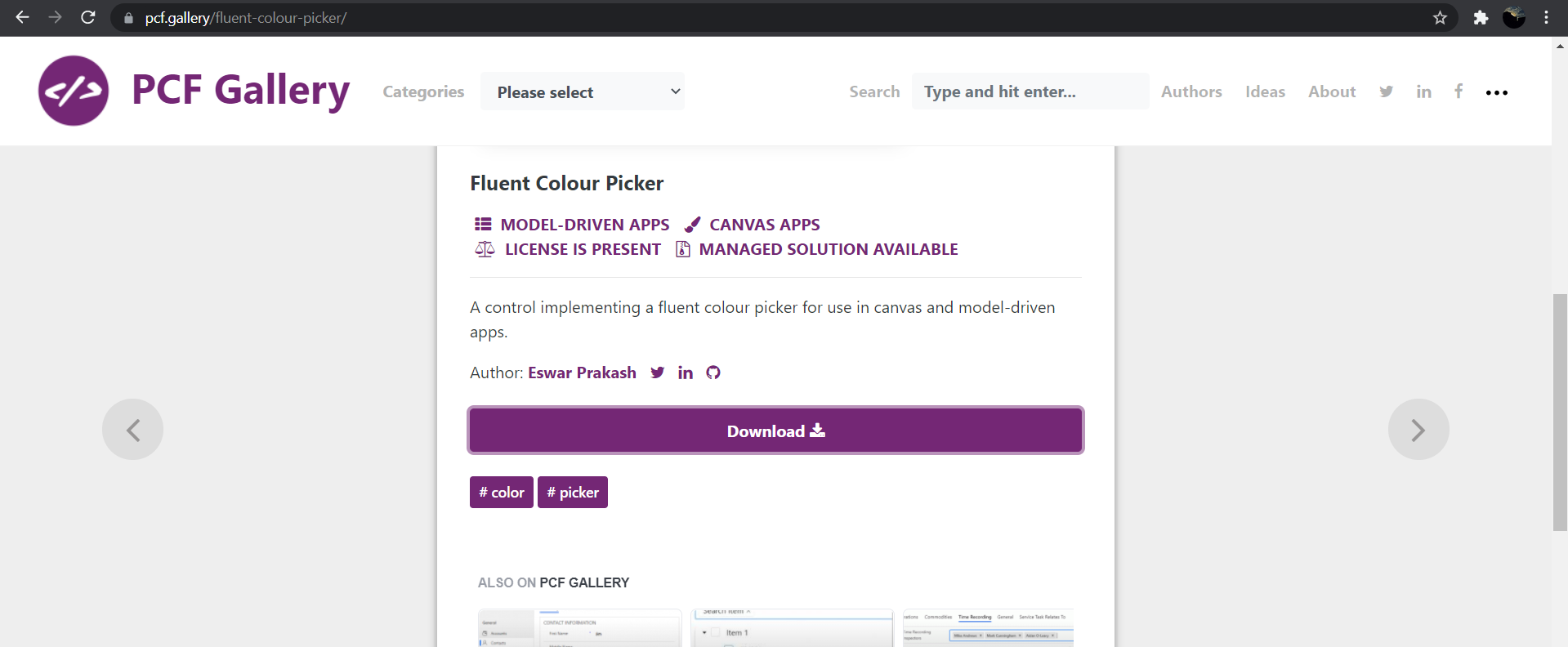Open author's GitHub profile icon
The height and width of the screenshot is (647, 1568).
[x=713, y=373]
